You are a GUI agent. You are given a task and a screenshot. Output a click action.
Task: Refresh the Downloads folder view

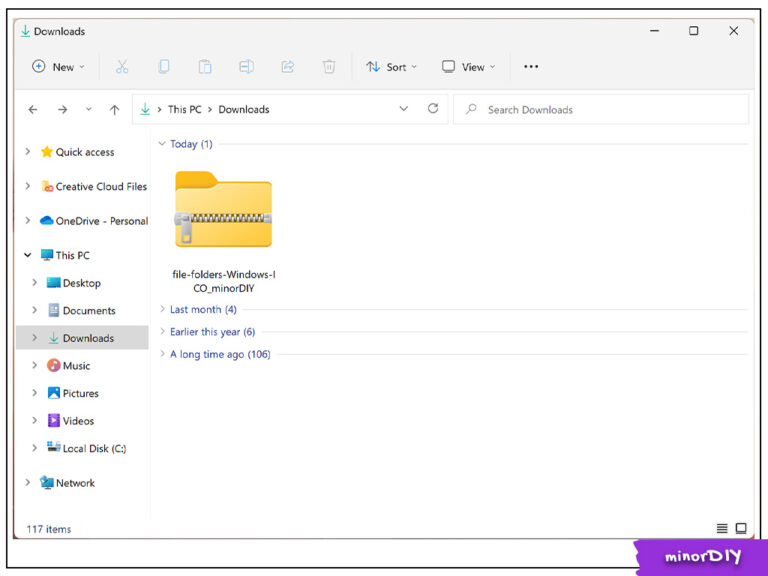[433, 108]
